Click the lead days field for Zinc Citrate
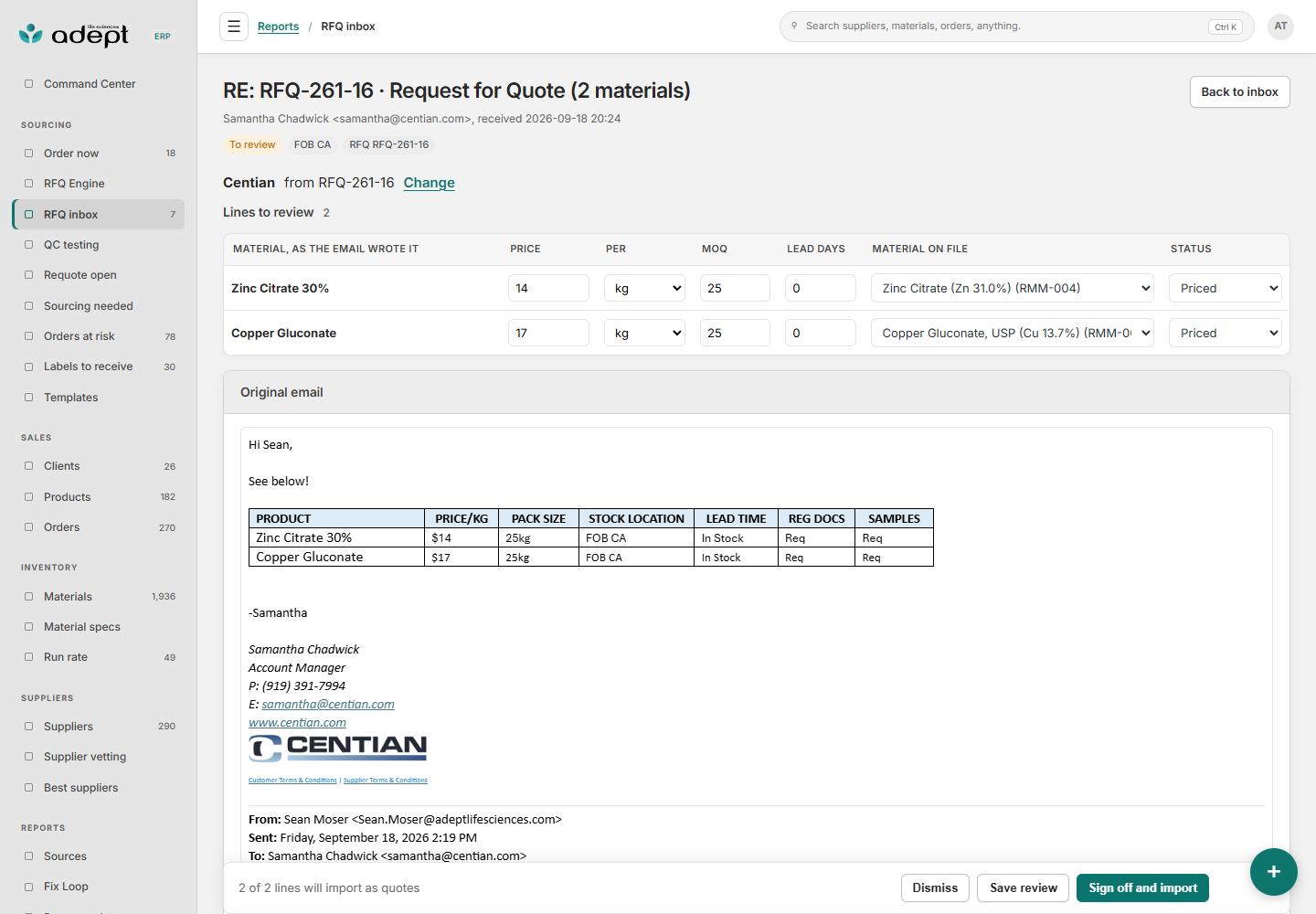This screenshot has width=1316, height=914. click(821, 288)
